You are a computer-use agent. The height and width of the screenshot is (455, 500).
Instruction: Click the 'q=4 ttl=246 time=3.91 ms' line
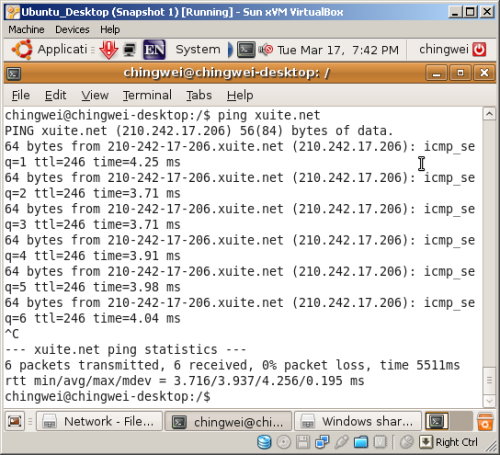[93, 256]
